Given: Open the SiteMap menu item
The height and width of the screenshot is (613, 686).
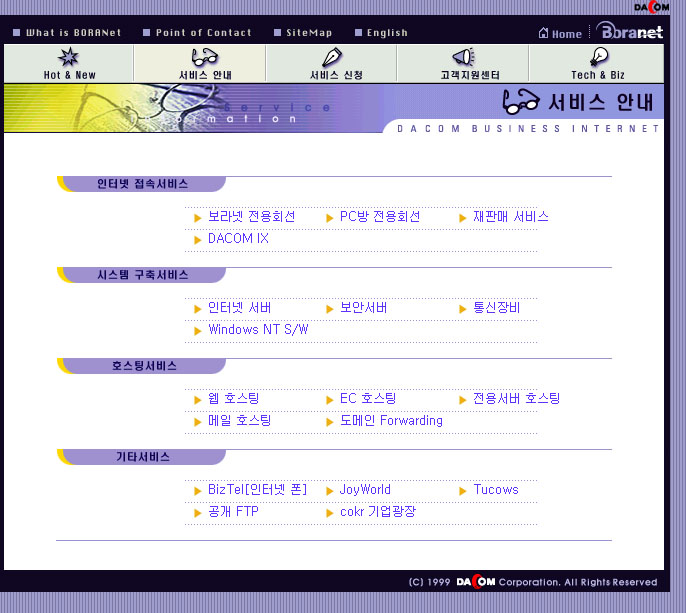Looking at the screenshot, I should tap(309, 33).
